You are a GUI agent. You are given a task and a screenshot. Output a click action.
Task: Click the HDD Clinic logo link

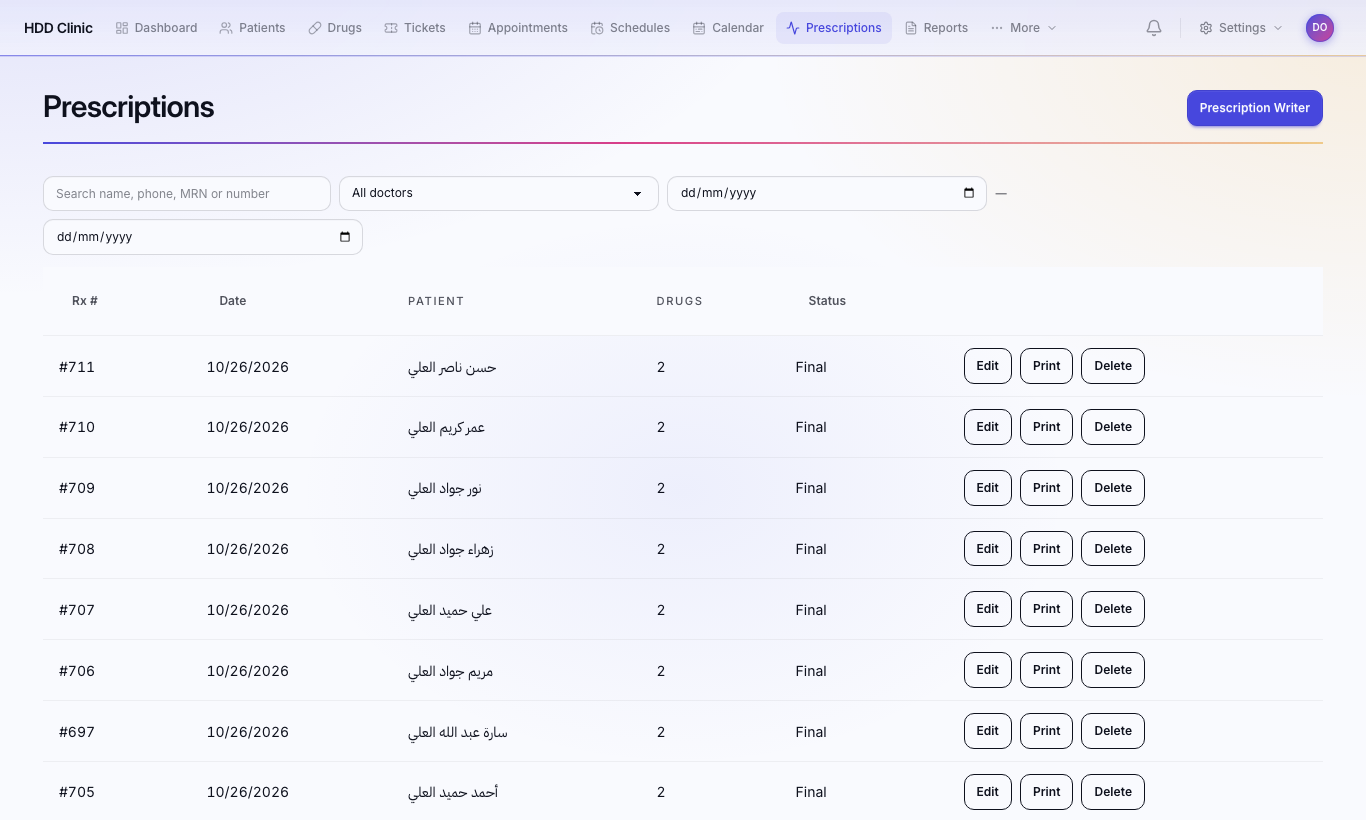pos(58,28)
